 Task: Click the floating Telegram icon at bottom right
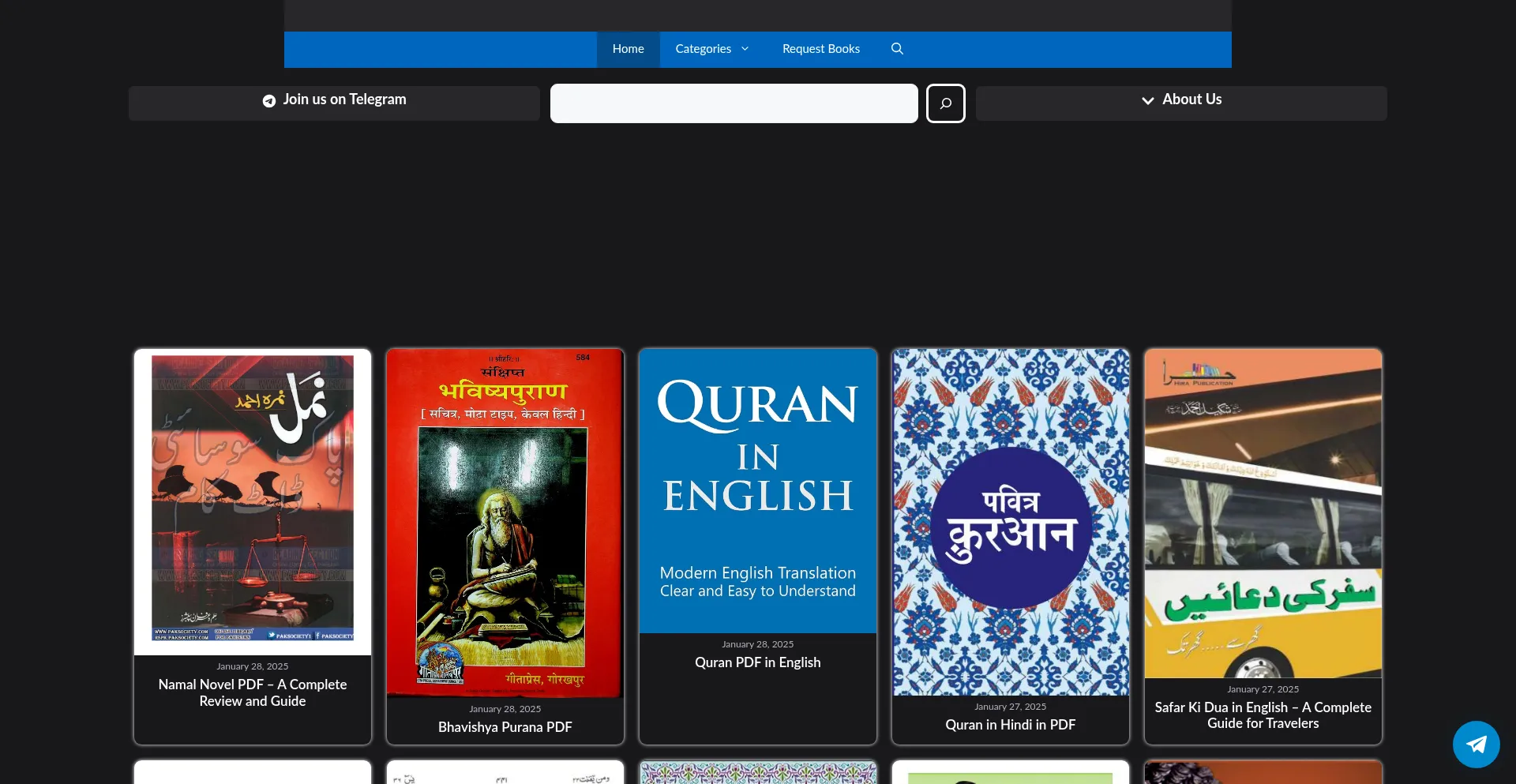point(1476,744)
